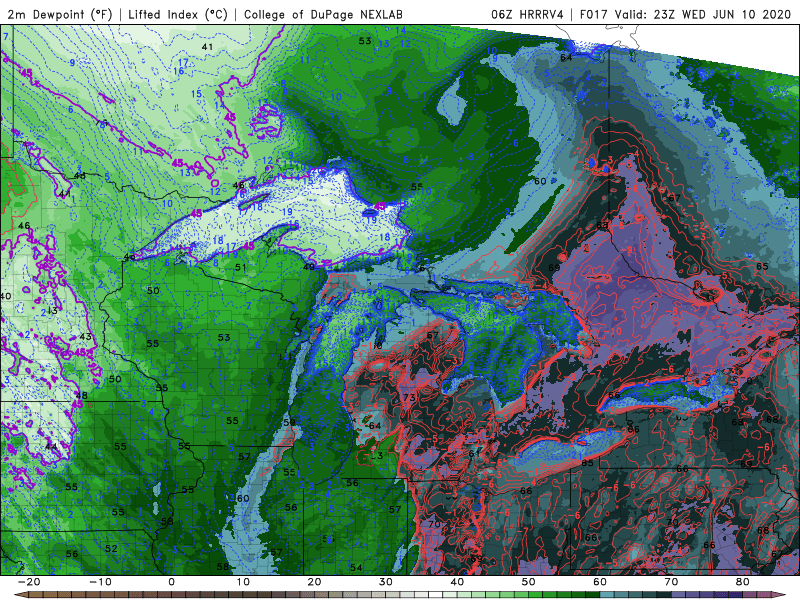Click the dewpoint value 44 on the map
The image size is (800, 600).
coord(51,446)
